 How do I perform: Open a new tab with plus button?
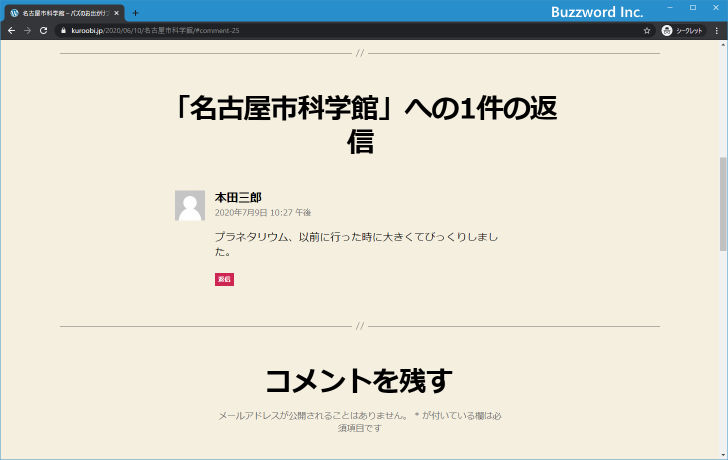click(x=135, y=13)
